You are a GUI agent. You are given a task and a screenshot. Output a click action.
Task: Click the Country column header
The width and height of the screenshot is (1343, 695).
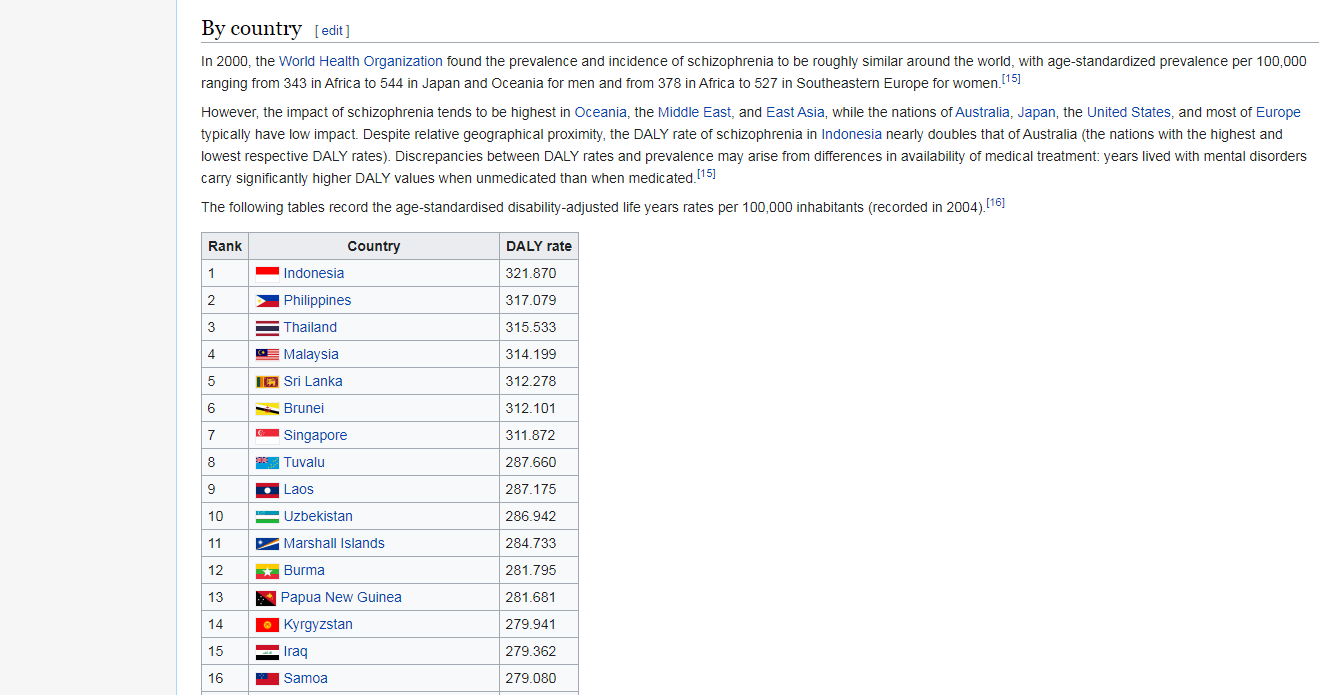[373, 246]
